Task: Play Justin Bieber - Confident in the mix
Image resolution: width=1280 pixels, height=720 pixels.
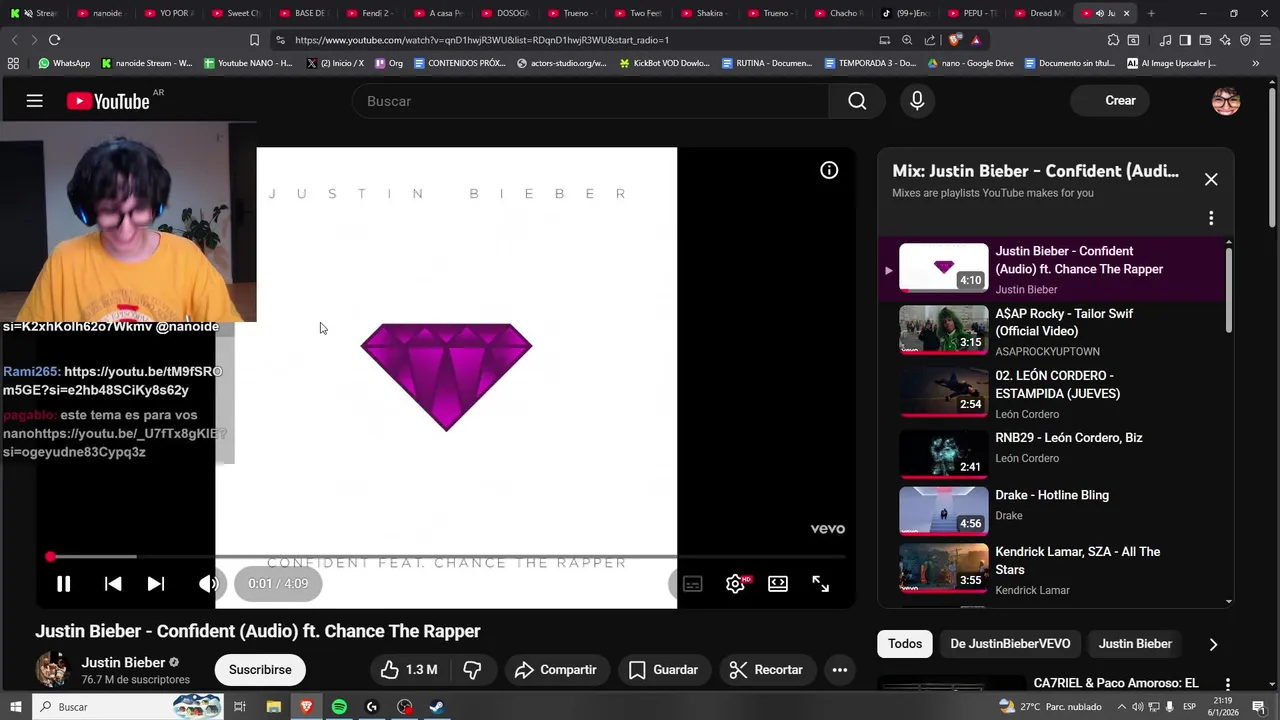Action: coord(1052,269)
